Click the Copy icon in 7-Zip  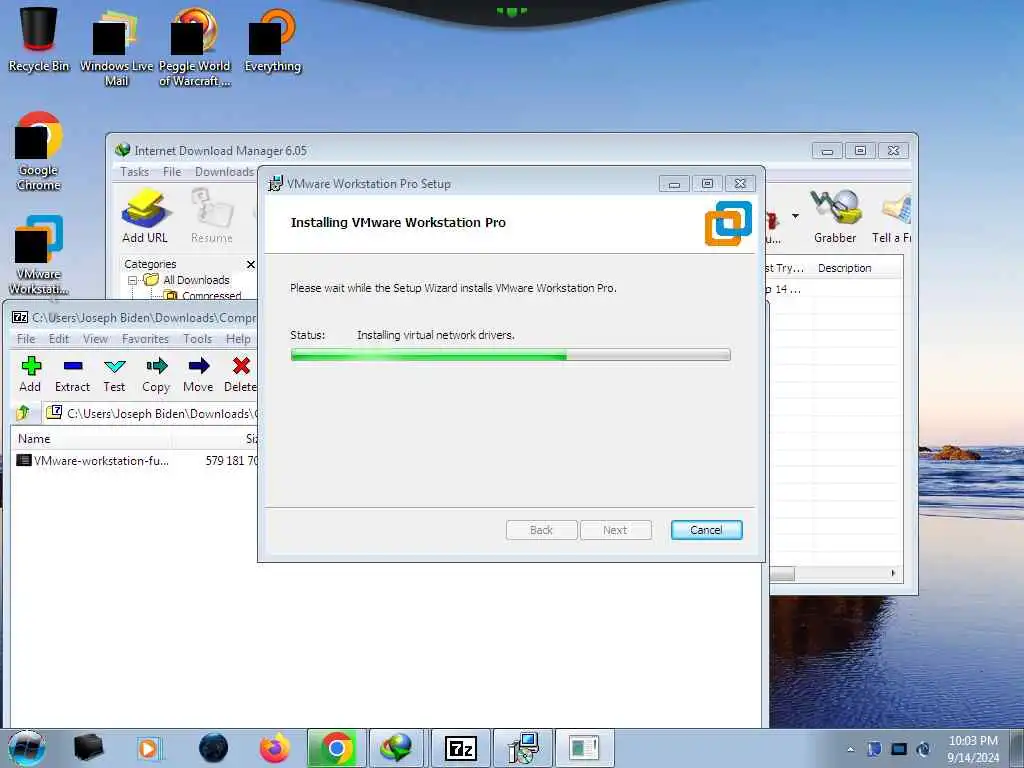click(x=156, y=374)
